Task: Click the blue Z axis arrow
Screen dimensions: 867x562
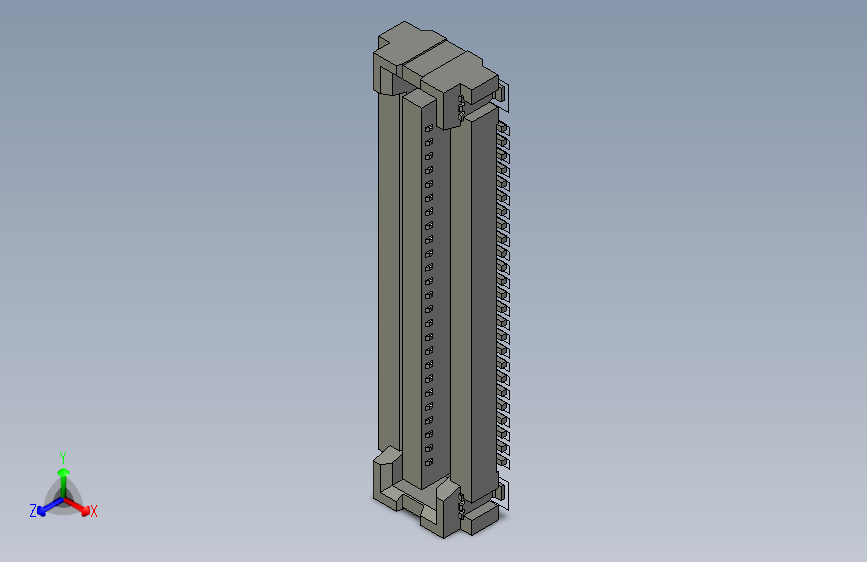Action: point(50,507)
